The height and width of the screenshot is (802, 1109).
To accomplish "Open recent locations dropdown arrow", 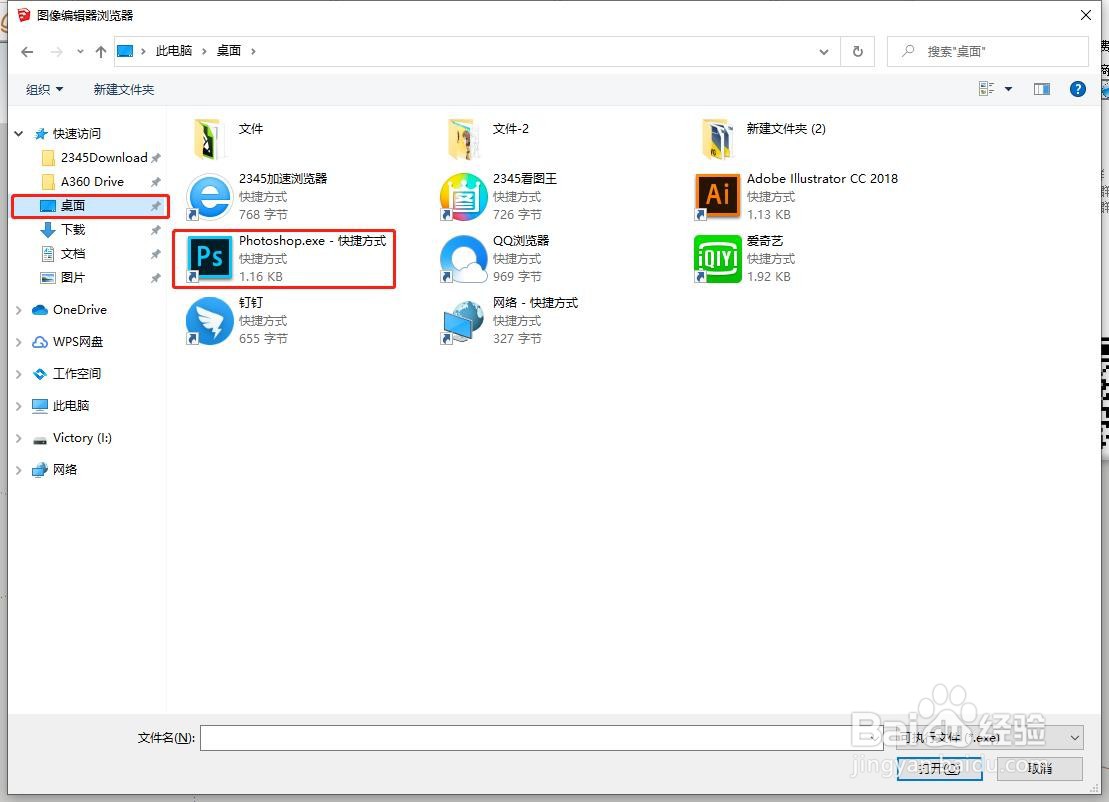I will 80,52.
